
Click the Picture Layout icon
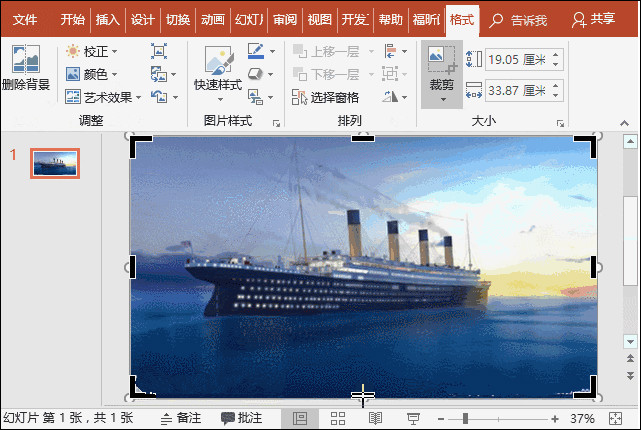point(256,97)
